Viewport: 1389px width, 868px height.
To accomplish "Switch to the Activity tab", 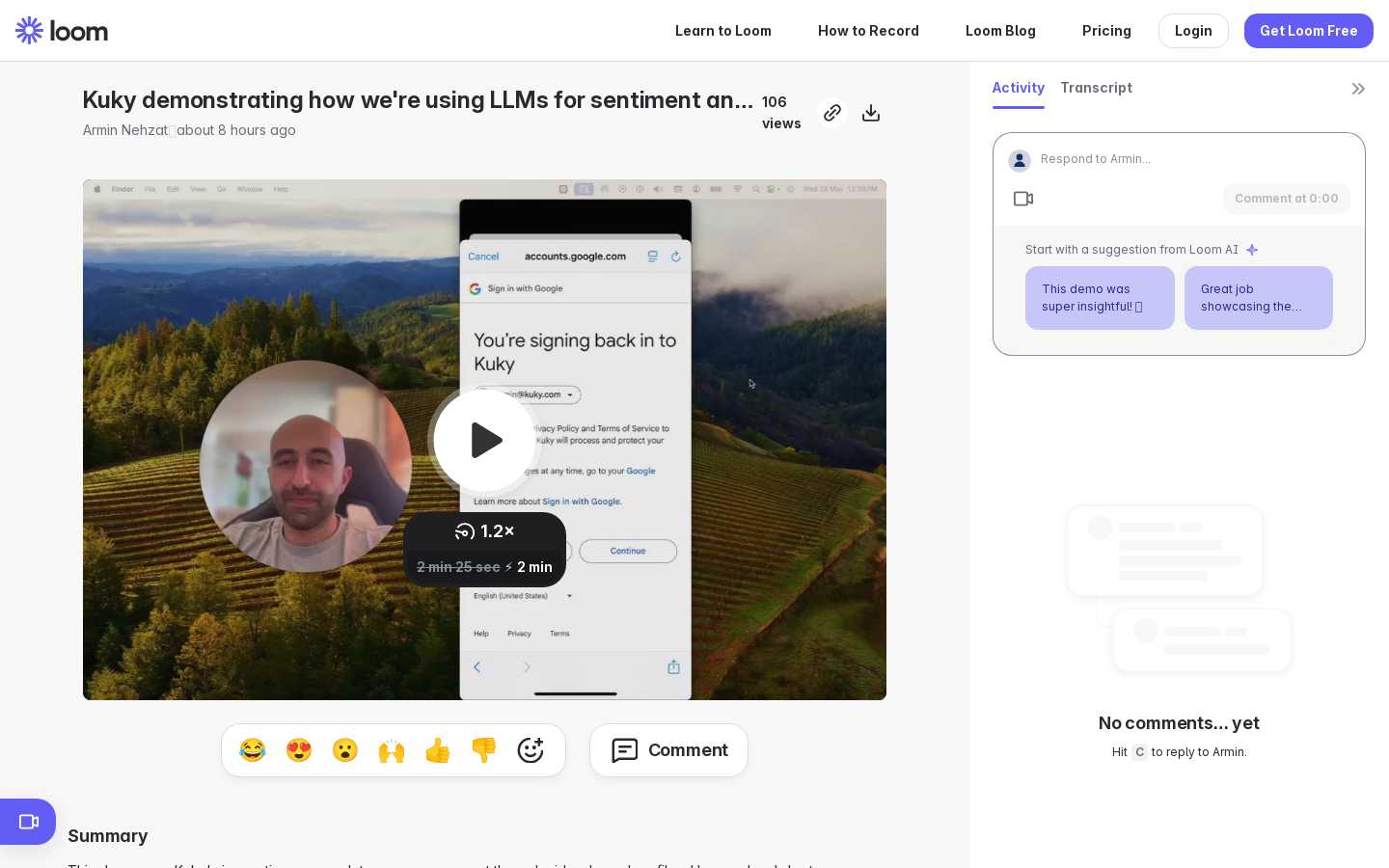I will tap(1019, 88).
